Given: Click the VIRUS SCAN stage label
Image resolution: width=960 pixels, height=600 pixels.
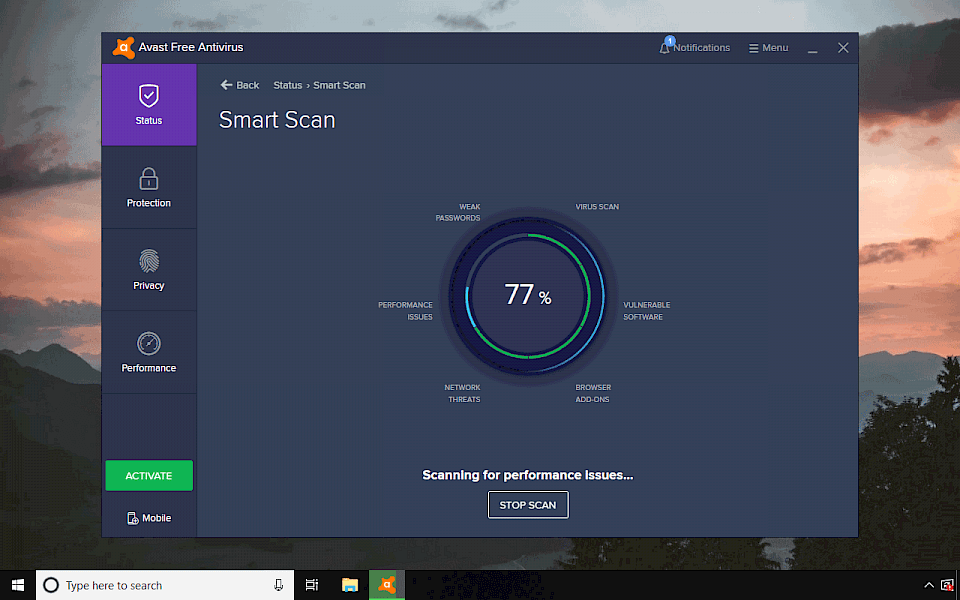Looking at the screenshot, I should click(597, 207).
